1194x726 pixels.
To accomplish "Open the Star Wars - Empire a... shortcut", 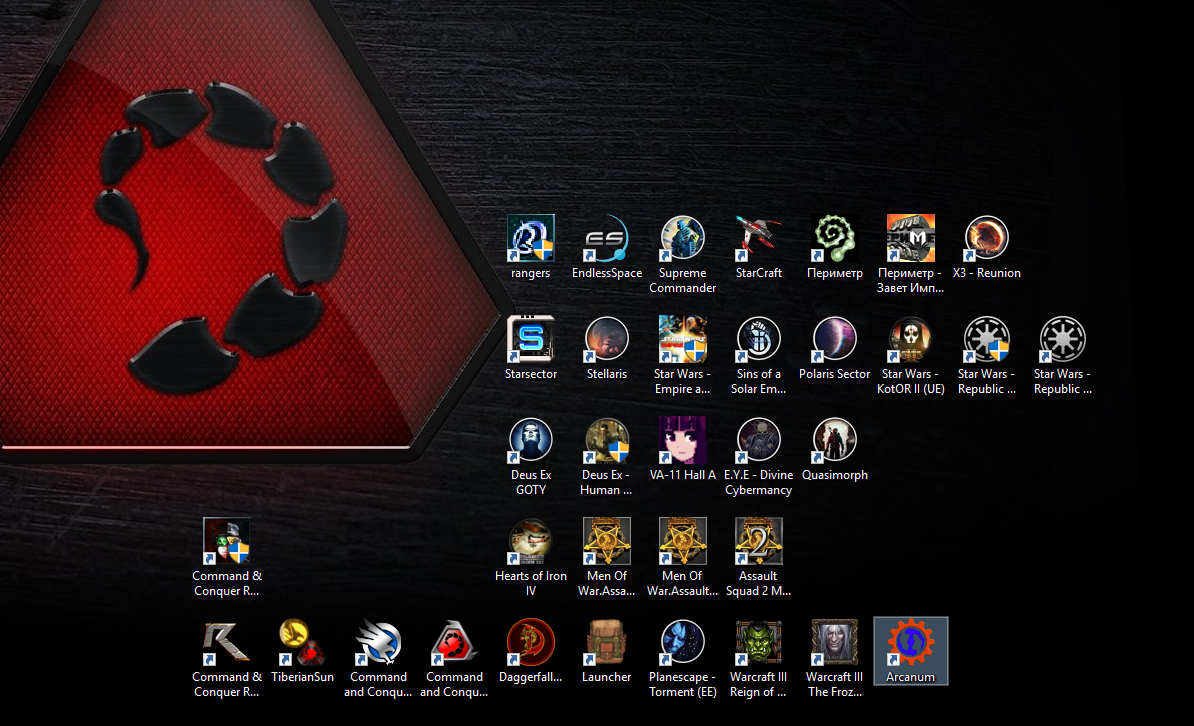I will [x=683, y=339].
